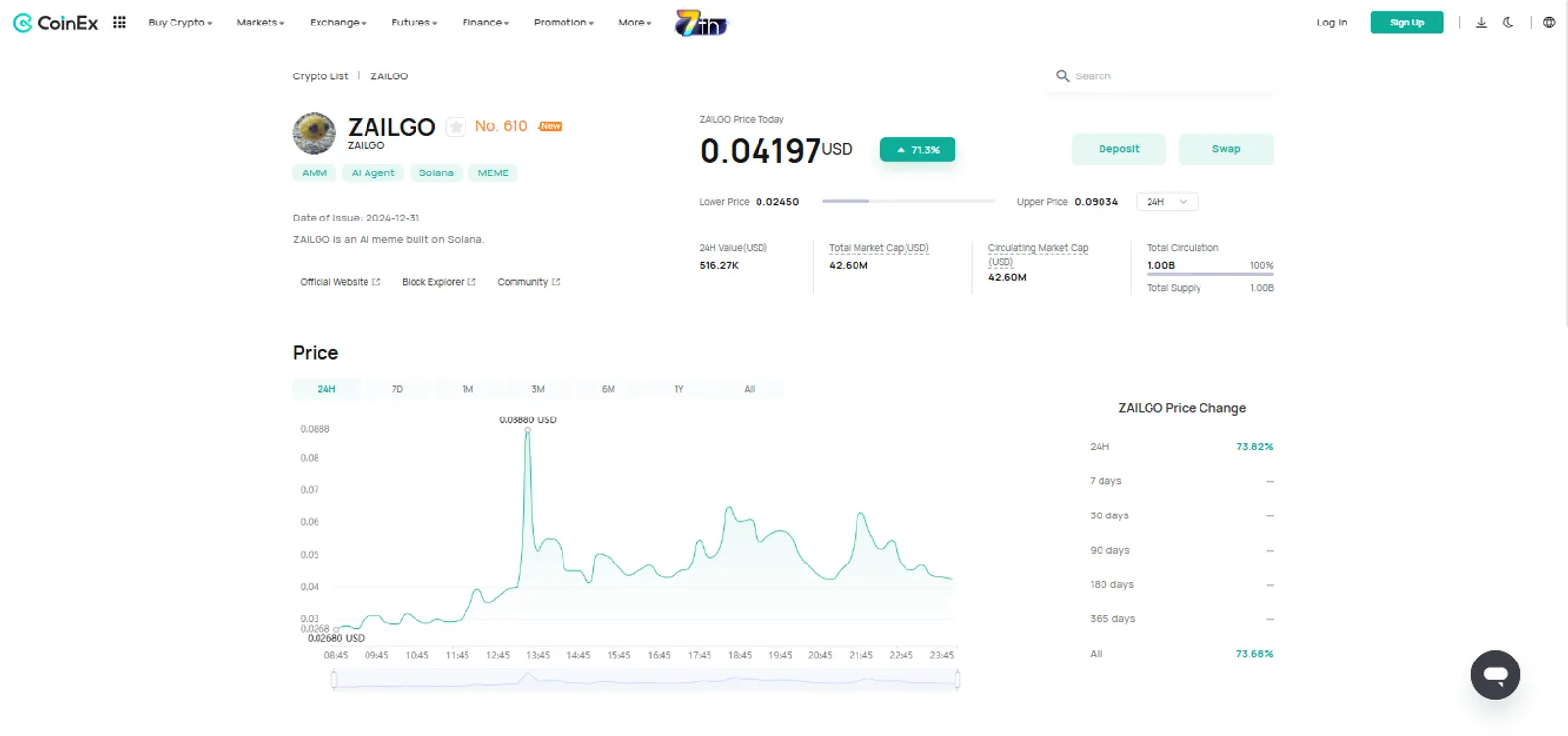
Task: Select the All chart tab
Action: click(x=750, y=389)
